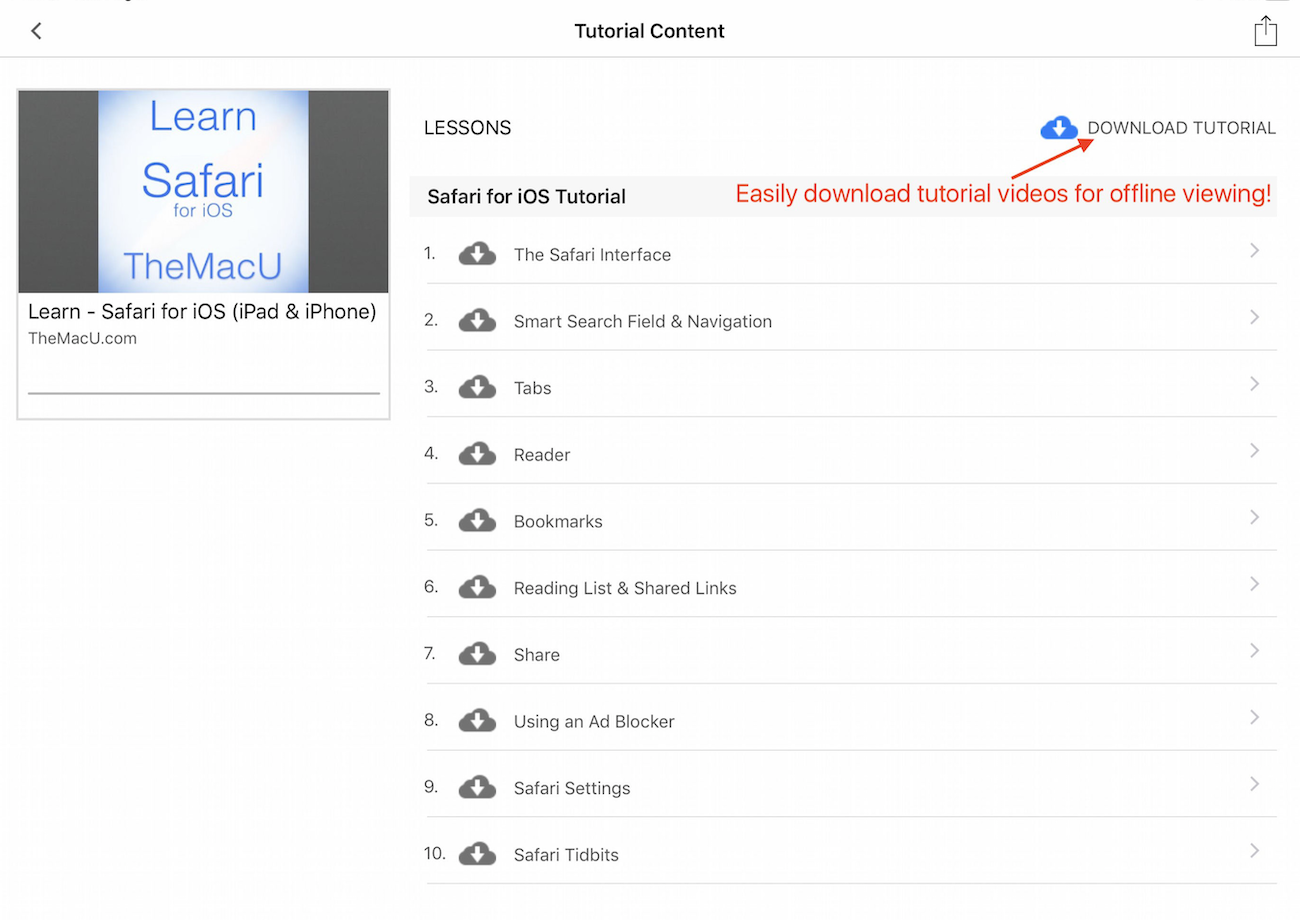Click the chevron on the "Safari Tidbits" row

[x=1254, y=850]
